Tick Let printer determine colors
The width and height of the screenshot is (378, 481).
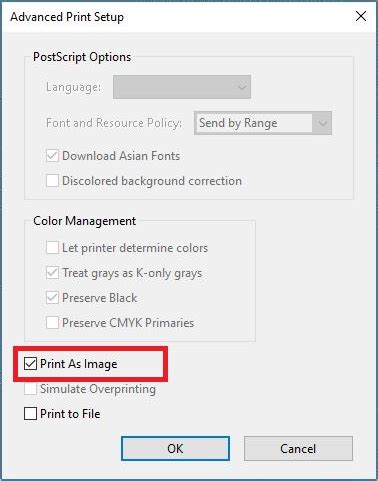click(52, 248)
